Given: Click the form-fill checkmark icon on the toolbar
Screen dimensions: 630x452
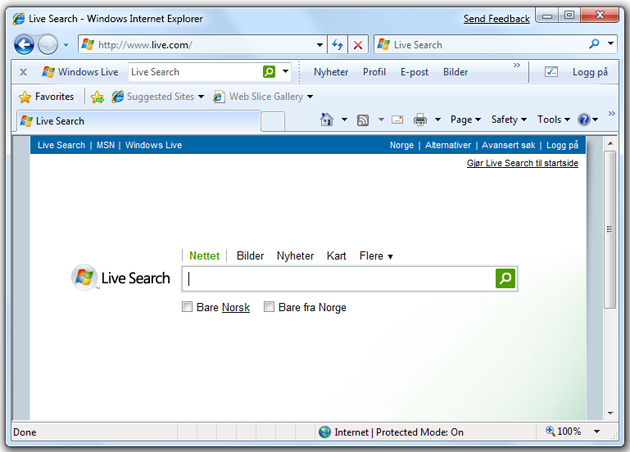Looking at the screenshot, I should tap(551, 72).
